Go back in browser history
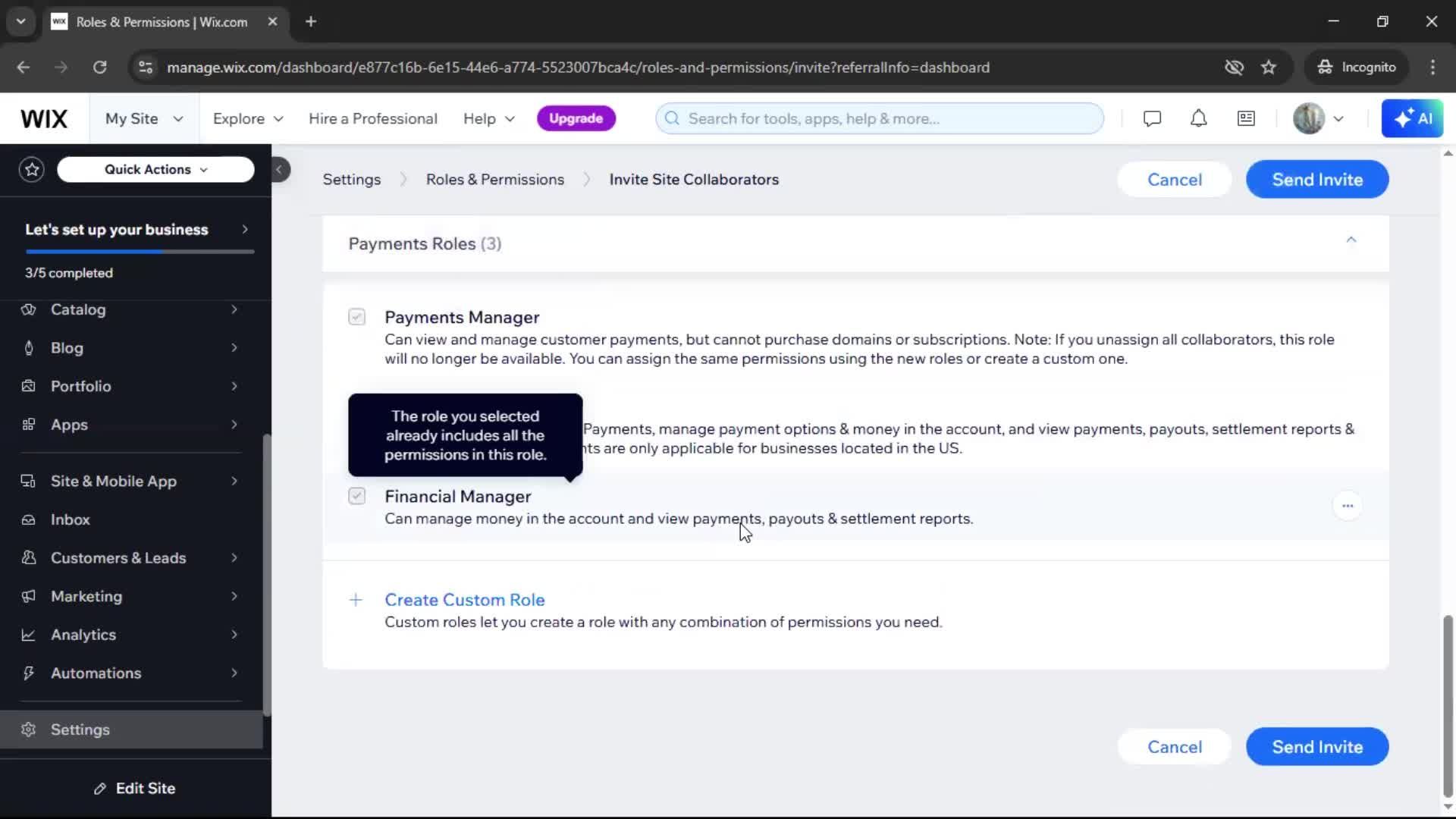The image size is (1456, 819). coord(24,67)
